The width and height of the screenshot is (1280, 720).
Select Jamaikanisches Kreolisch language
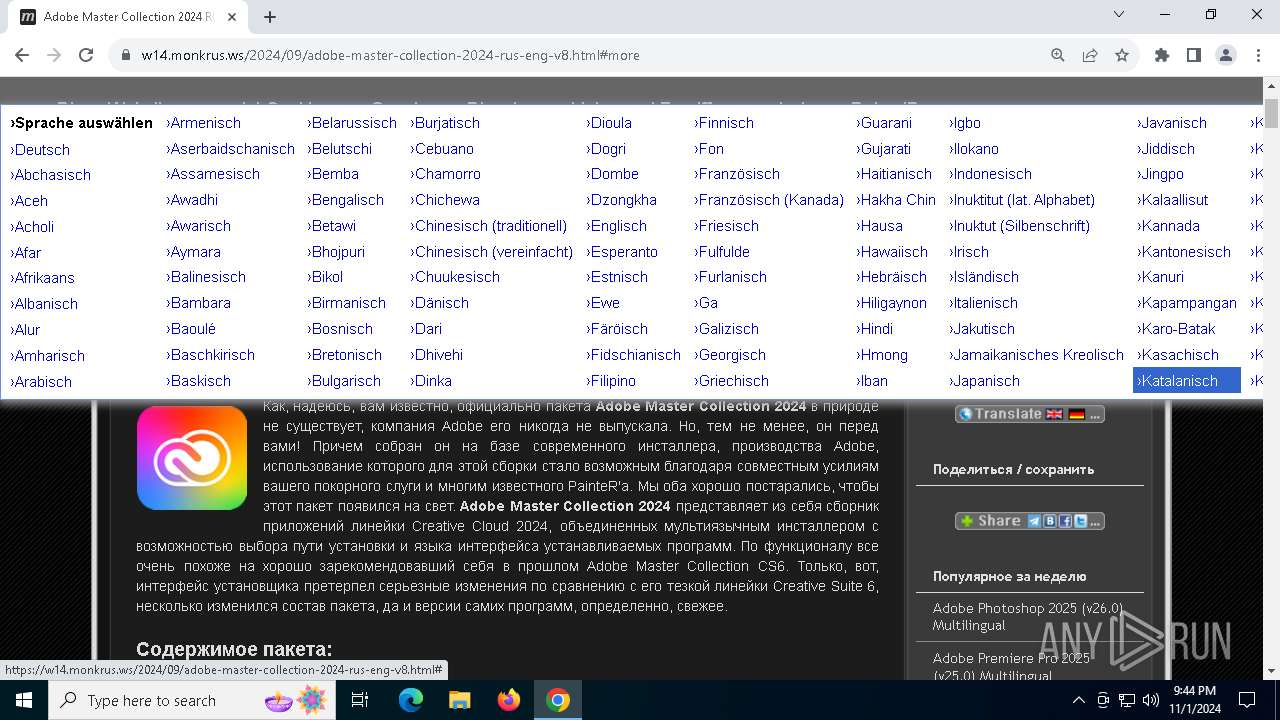[1037, 355]
